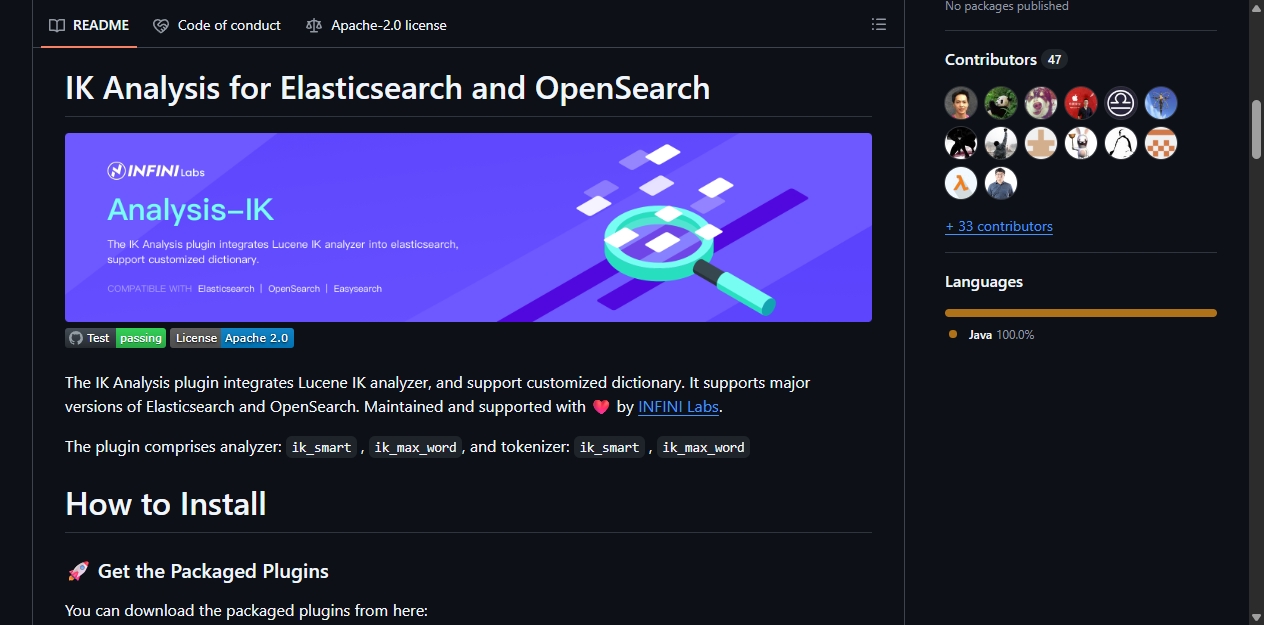Click the License Apache 2.0 badge

pos(232,338)
